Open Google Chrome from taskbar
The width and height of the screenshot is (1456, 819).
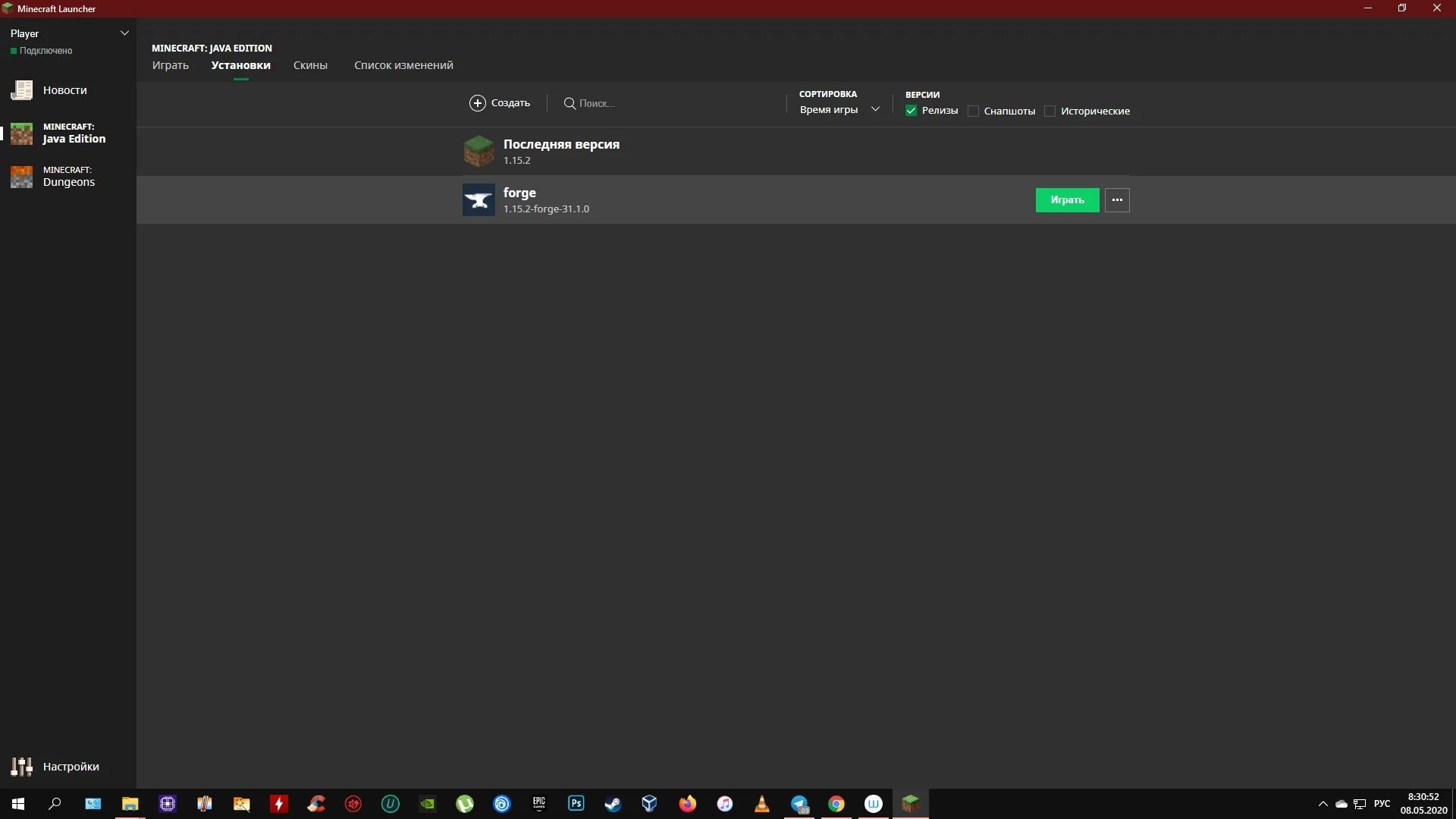point(835,803)
